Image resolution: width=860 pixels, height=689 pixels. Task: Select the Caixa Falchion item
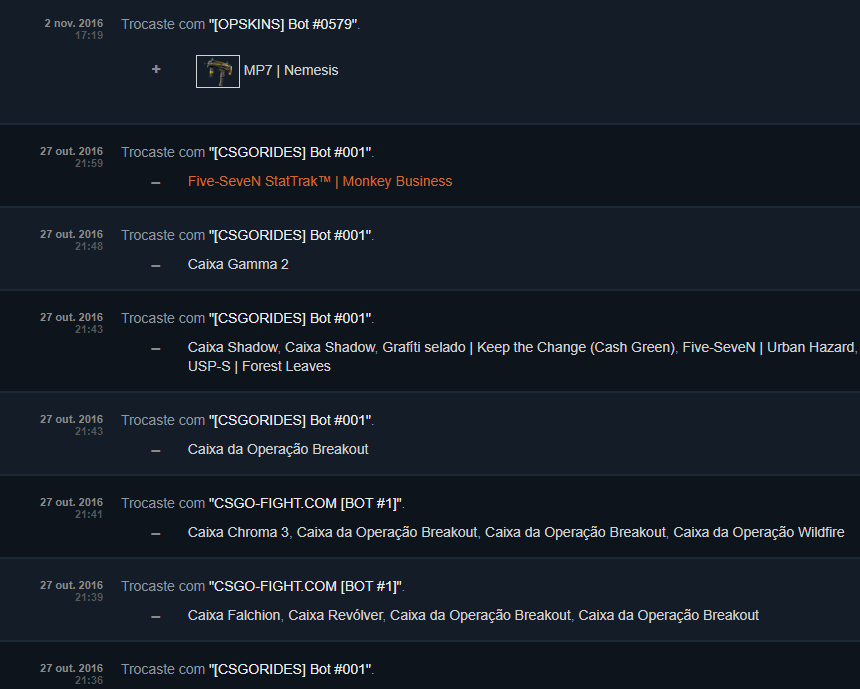click(234, 615)
